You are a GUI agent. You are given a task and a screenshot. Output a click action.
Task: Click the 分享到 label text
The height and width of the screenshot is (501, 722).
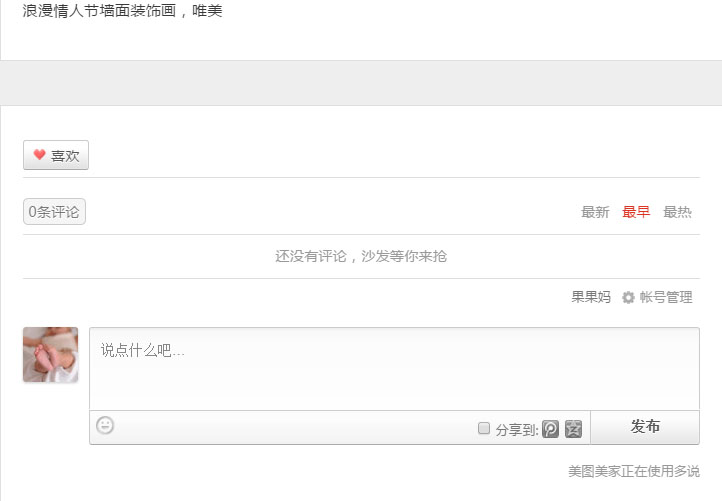[517, 430]
